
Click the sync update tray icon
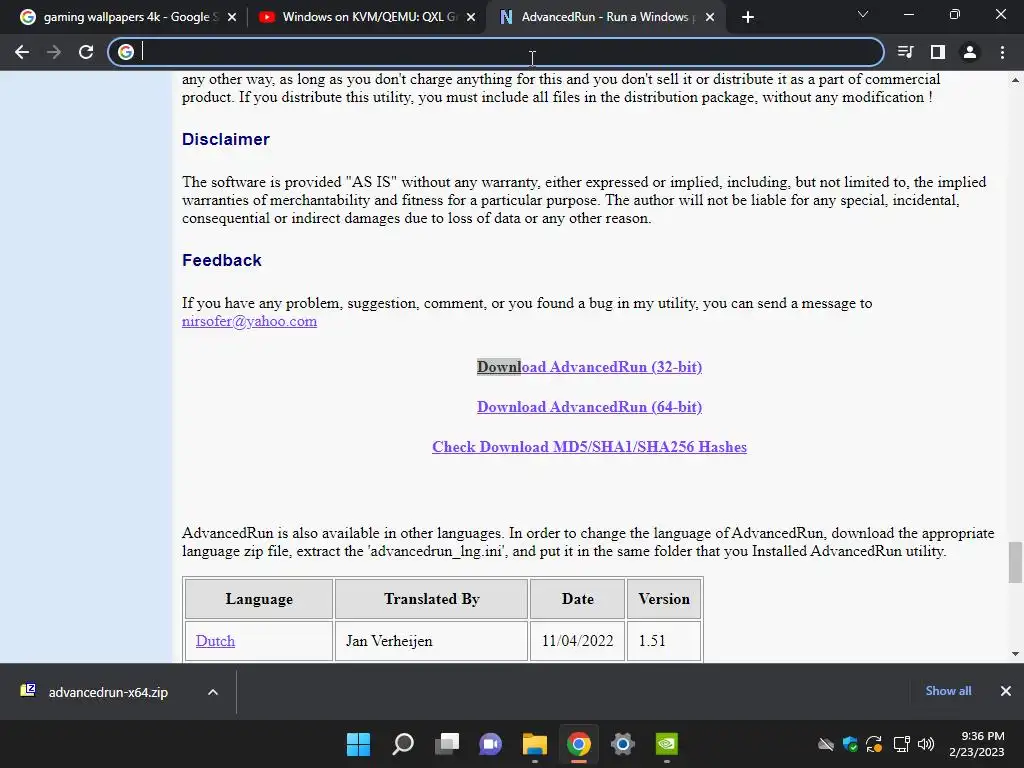[874, 744]
